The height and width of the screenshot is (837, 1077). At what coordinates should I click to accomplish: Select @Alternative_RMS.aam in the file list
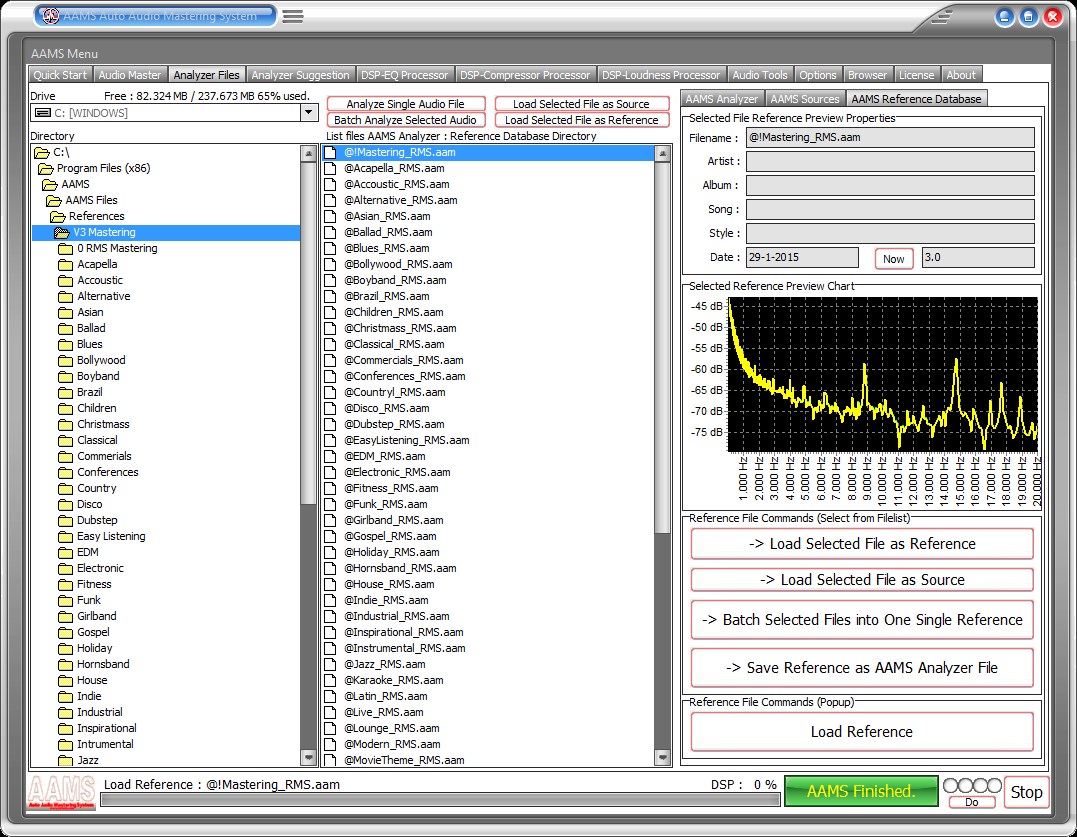(x=400, y=200)
